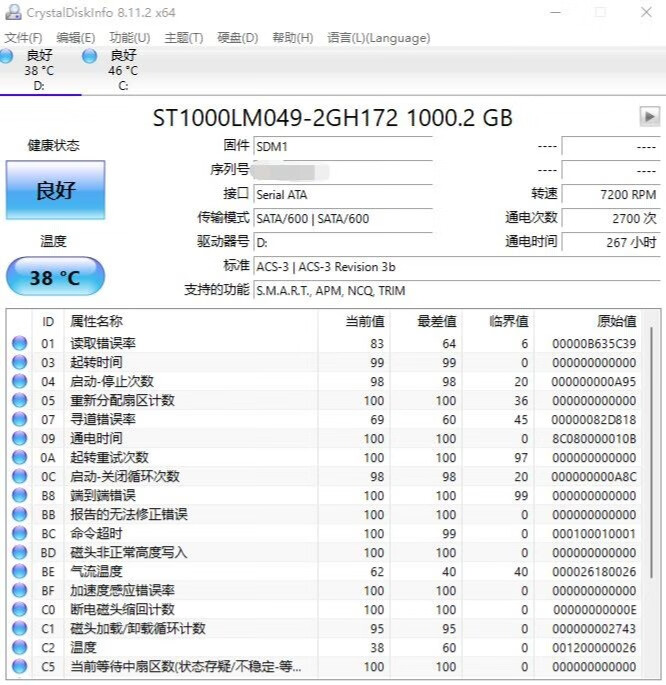
Task: Click the 良好 health status button
Action: click(55, 190)
